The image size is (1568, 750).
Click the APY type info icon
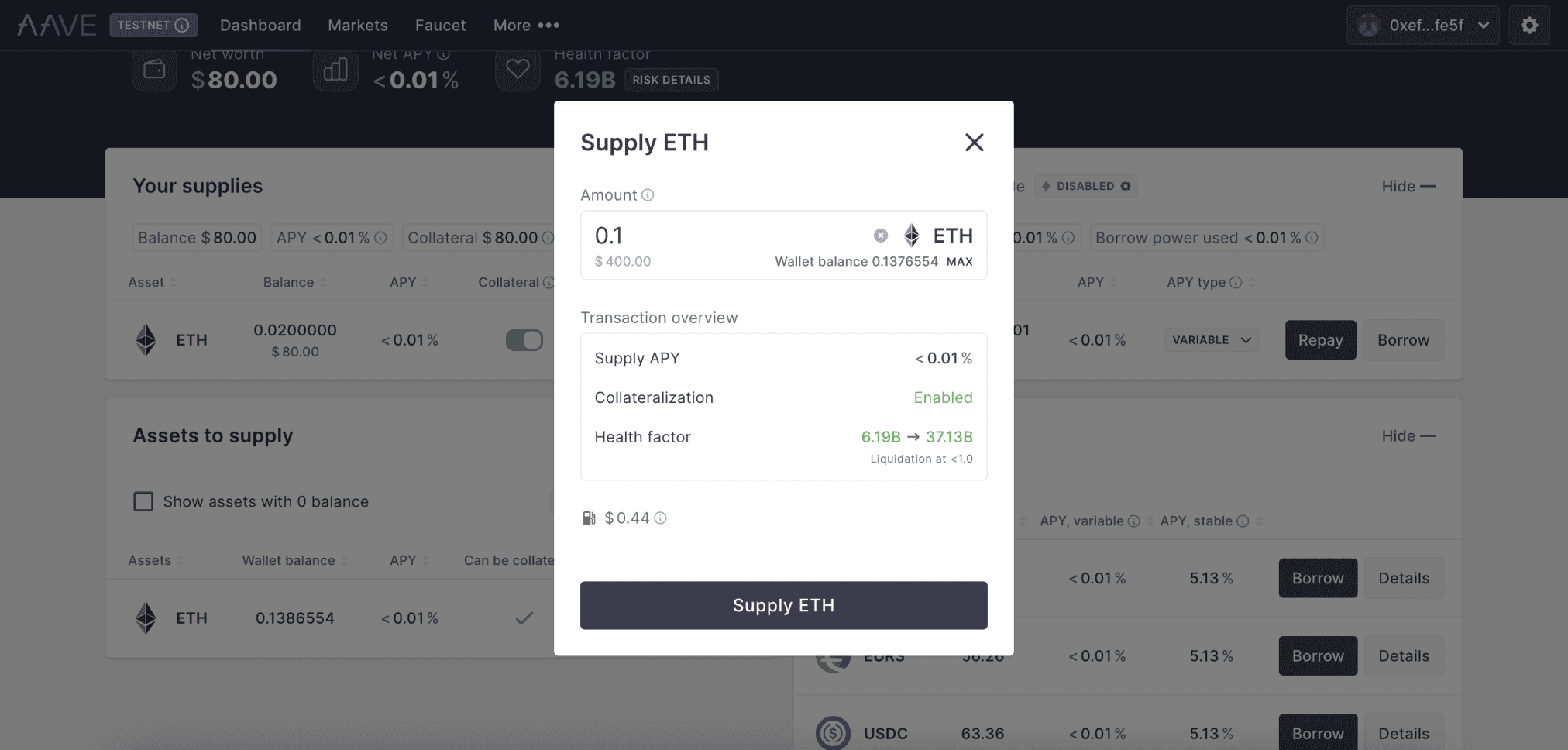coord(1236,283)
